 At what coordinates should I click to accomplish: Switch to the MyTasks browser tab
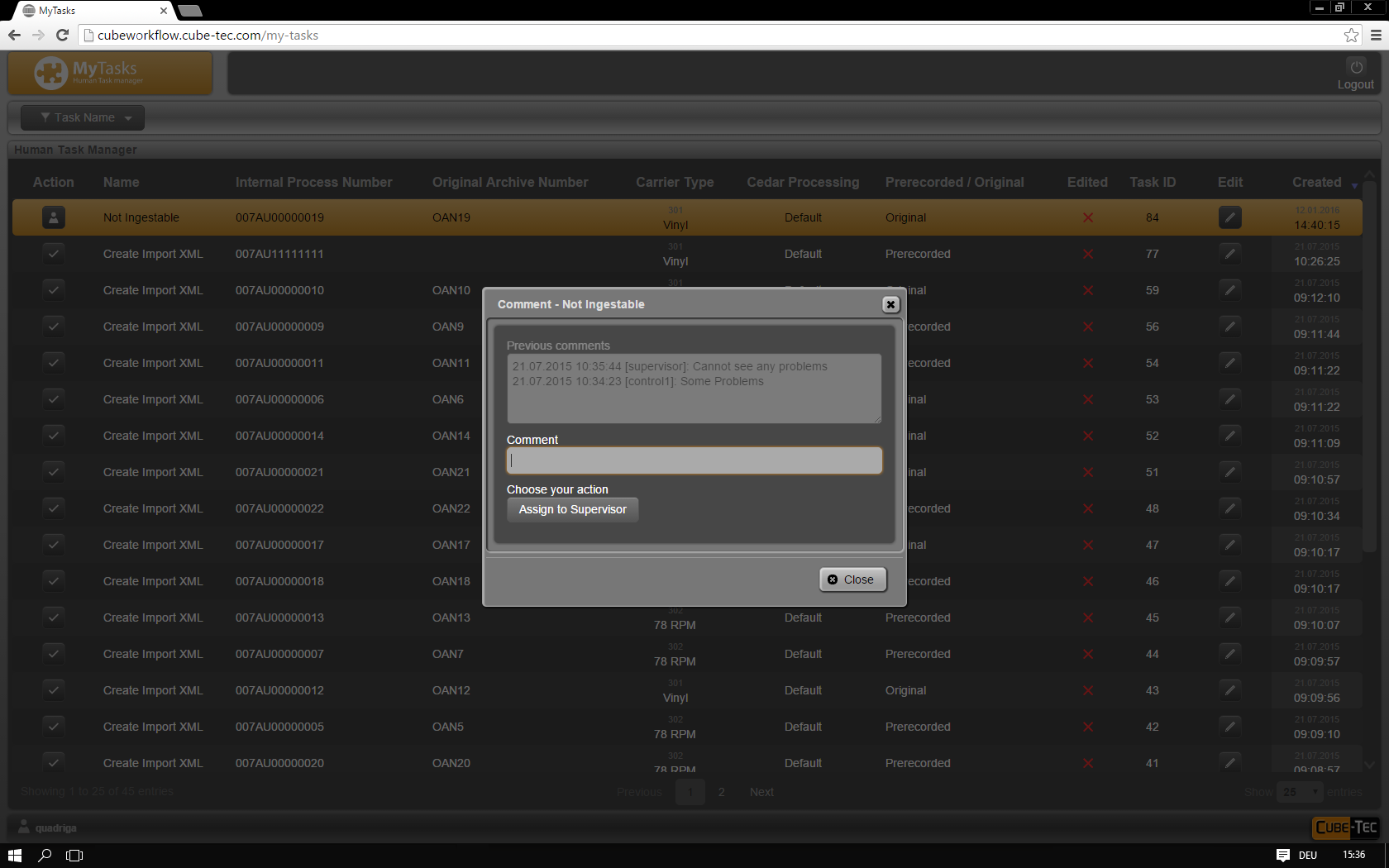tap(91, 11)
